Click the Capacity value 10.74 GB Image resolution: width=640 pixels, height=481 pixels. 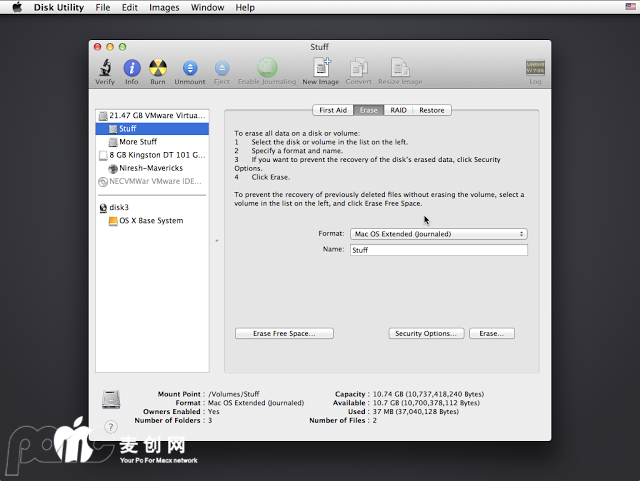point(428,394)
